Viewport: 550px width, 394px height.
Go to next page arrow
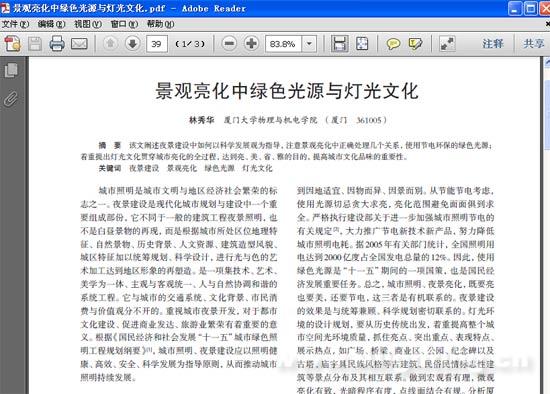(x=132, y=44)
